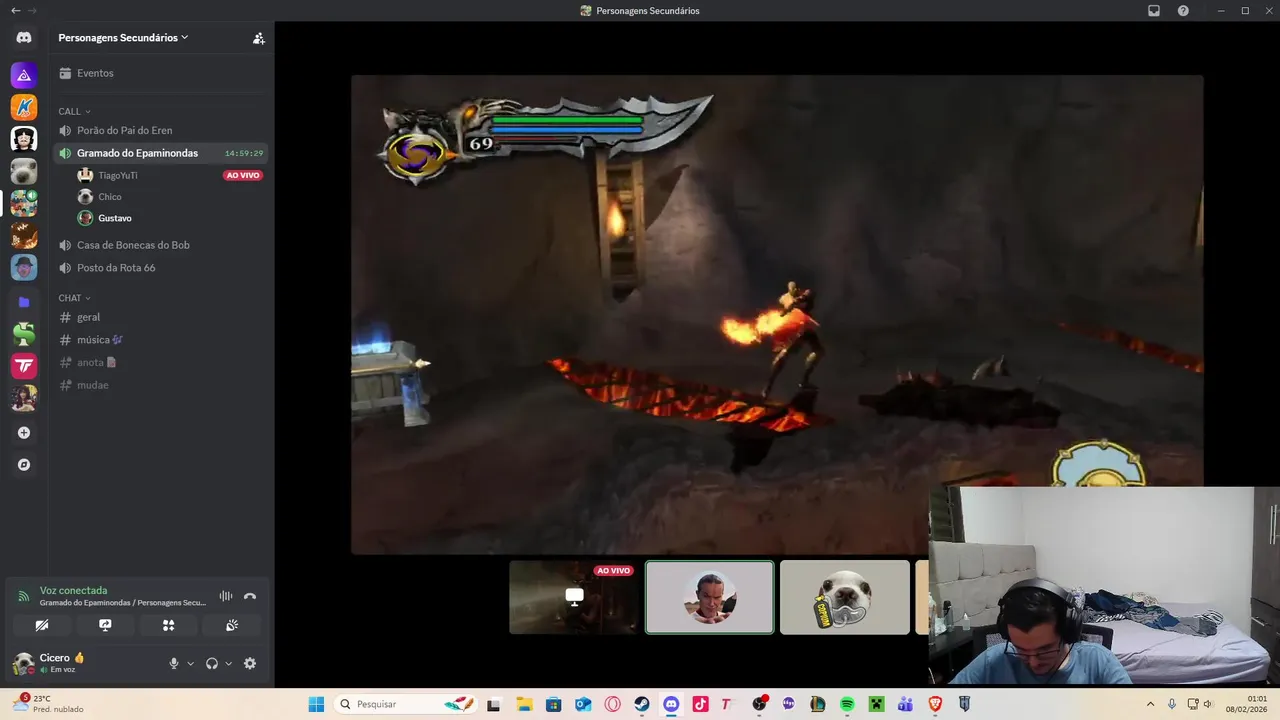Open Minecraft creeper icon from the taskbar

point(876,704)
